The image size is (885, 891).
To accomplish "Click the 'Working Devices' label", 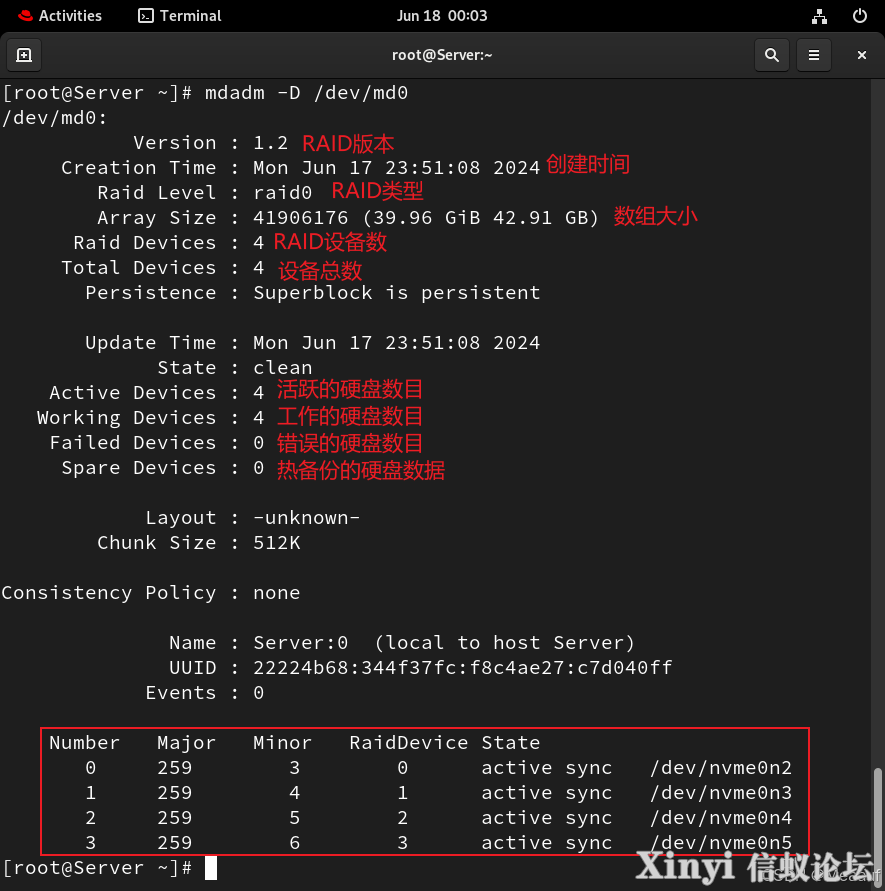I will (127, 418).
